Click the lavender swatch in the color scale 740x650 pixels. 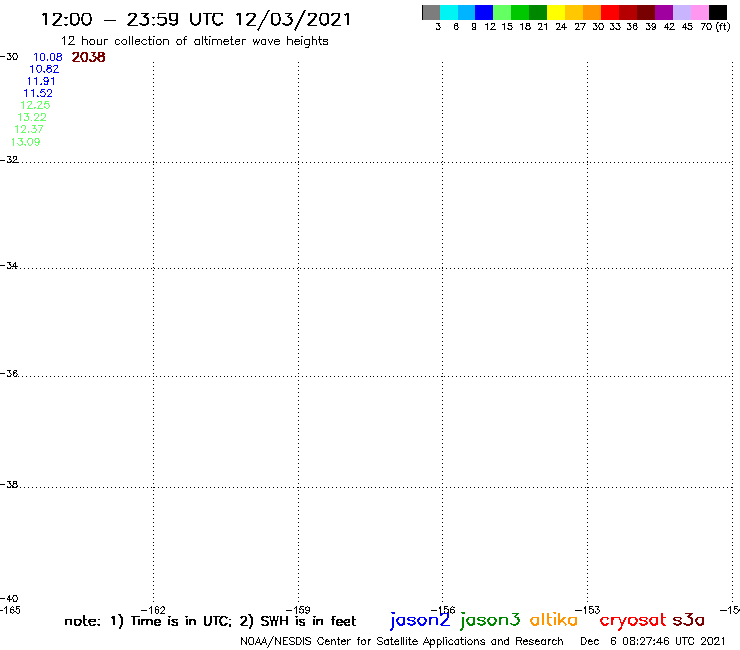coord(681,12)
